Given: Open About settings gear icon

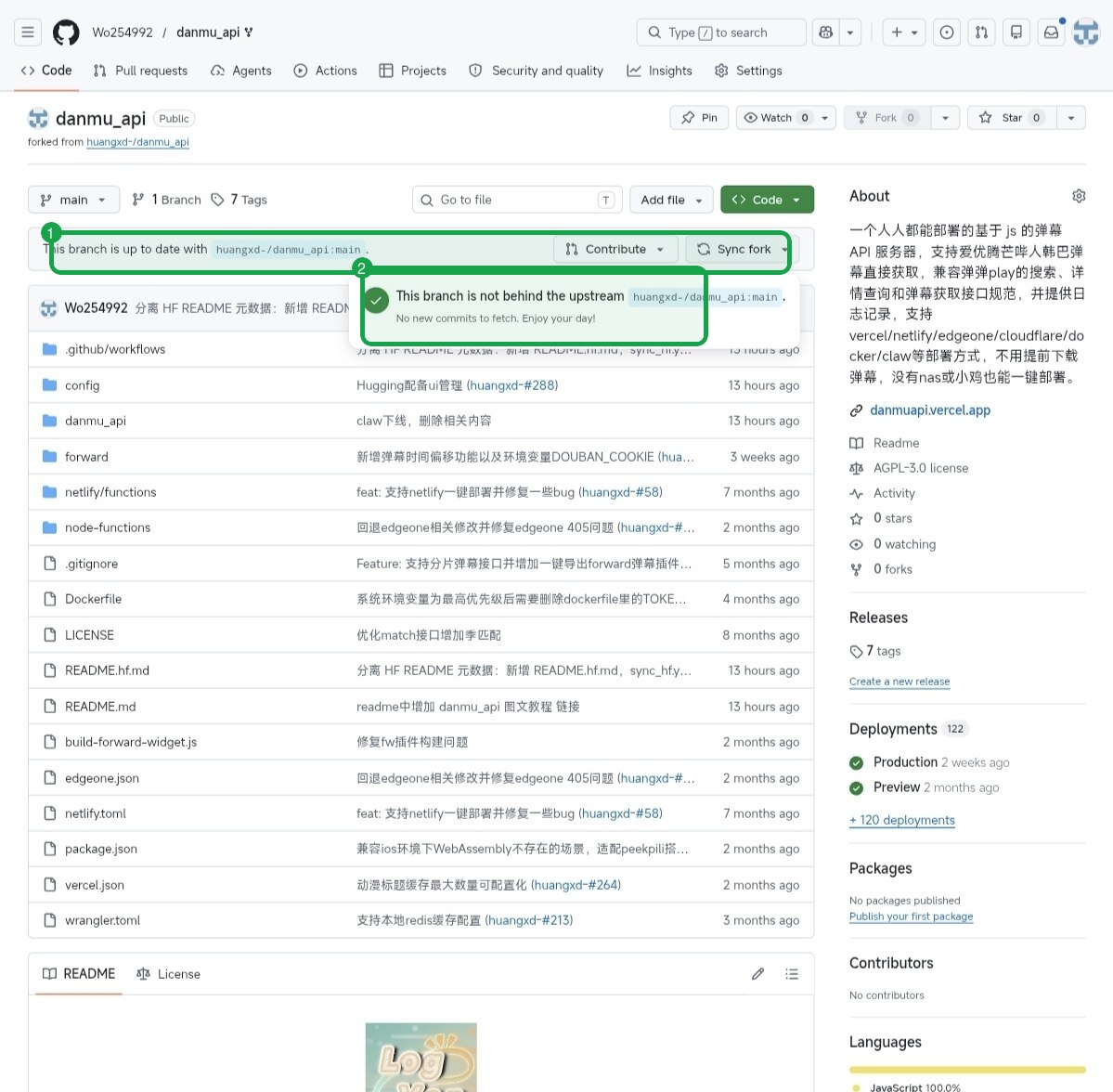Looking at the screenshot, I should 1079,196.
